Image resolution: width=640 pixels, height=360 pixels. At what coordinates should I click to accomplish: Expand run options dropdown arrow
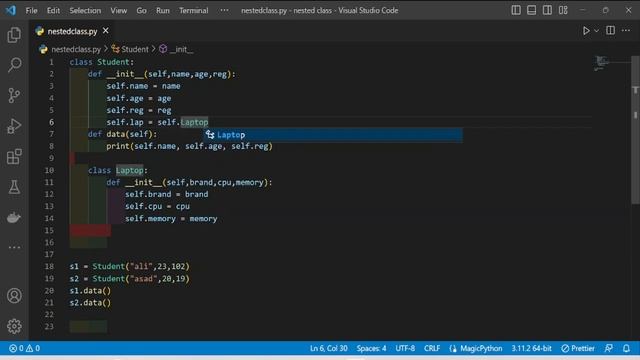(x=596, y=31)
